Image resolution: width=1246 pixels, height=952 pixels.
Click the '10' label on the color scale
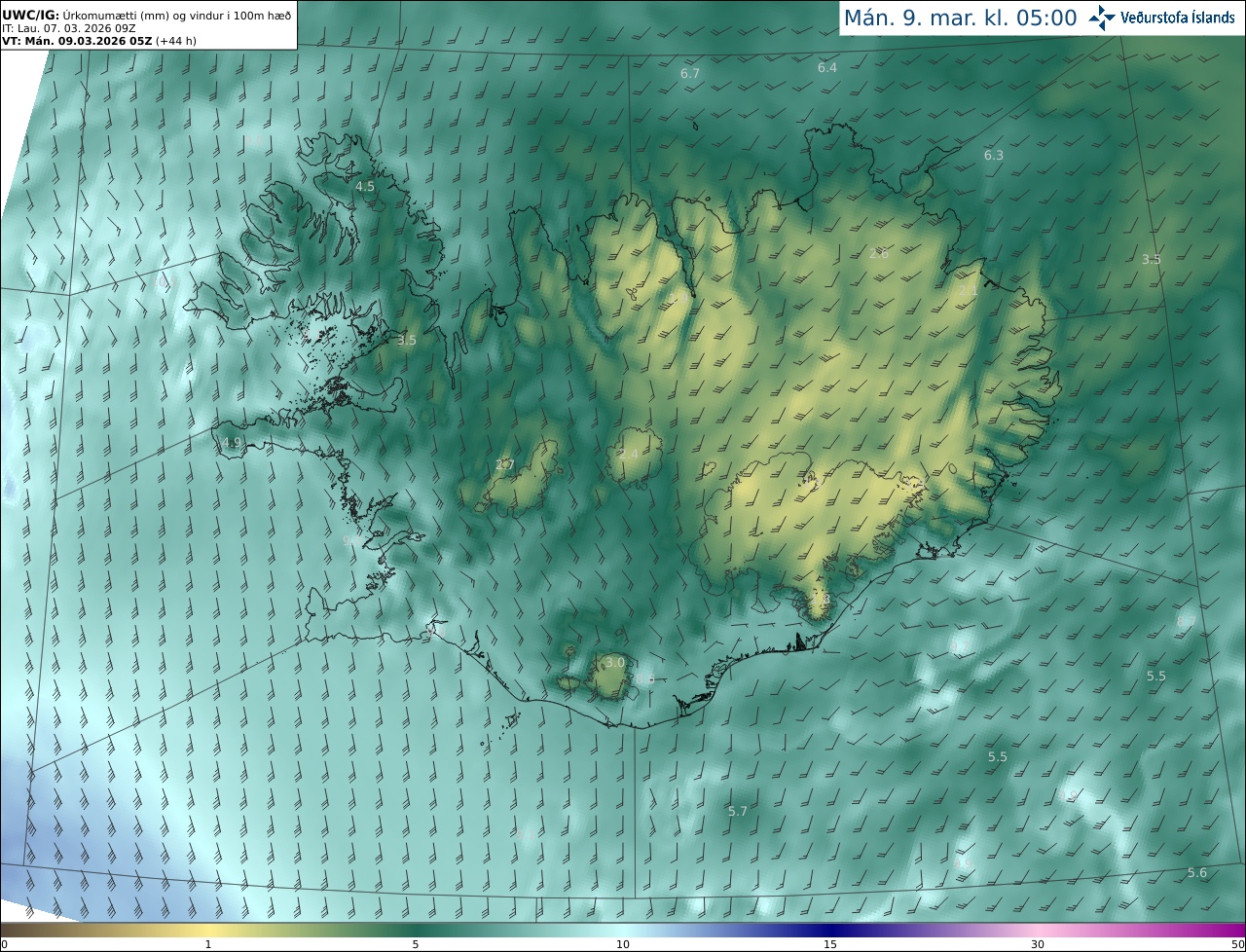click(623, 944)
